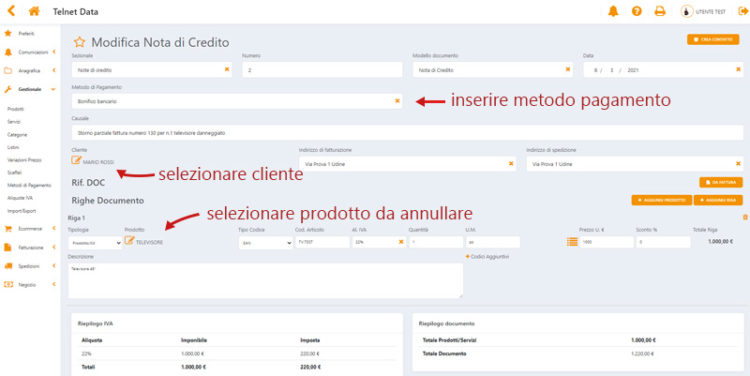
Task: Click into the U.M. field
Action: point(493,242)
